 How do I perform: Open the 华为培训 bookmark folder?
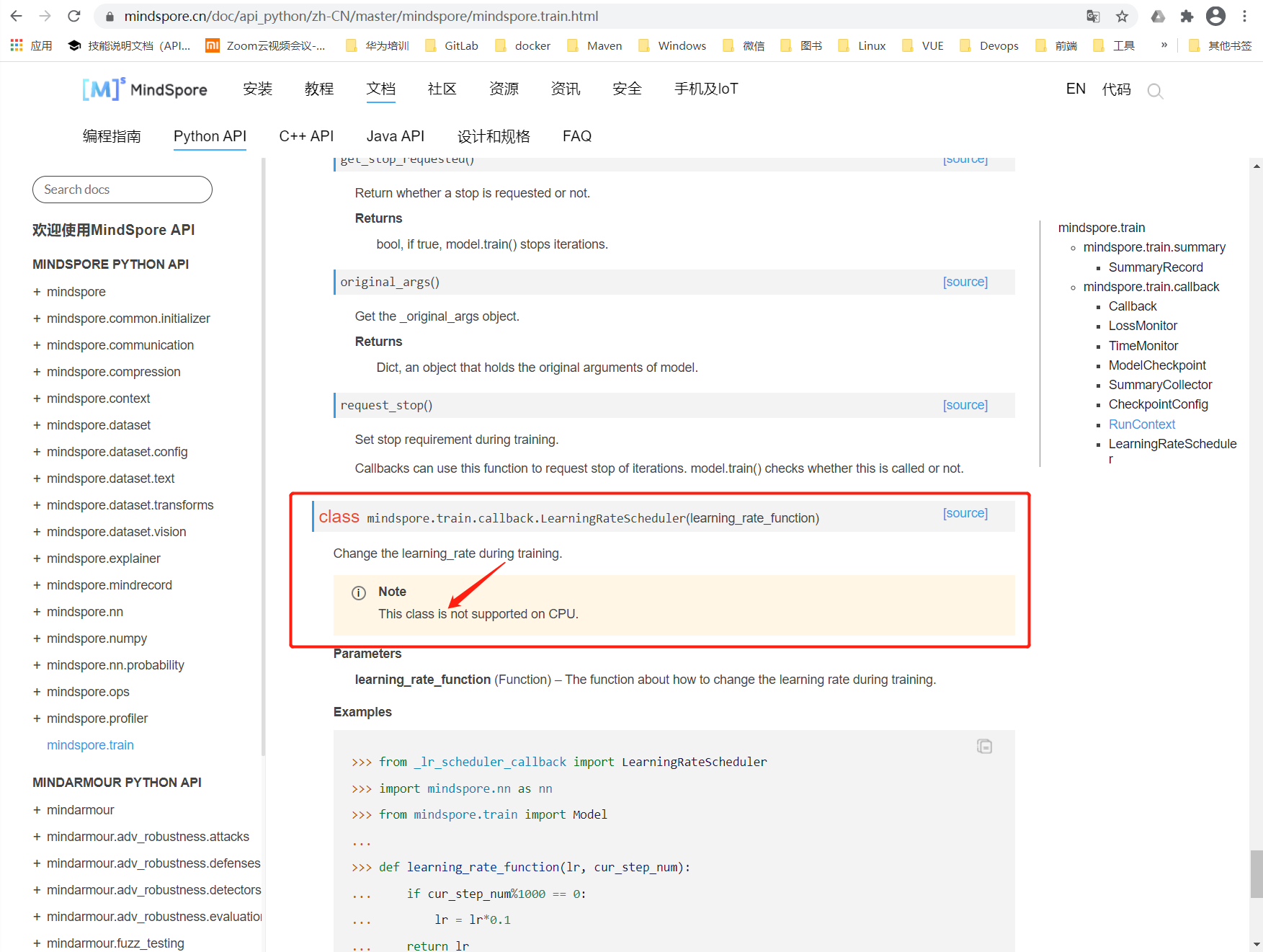click(x=378, y=45)
